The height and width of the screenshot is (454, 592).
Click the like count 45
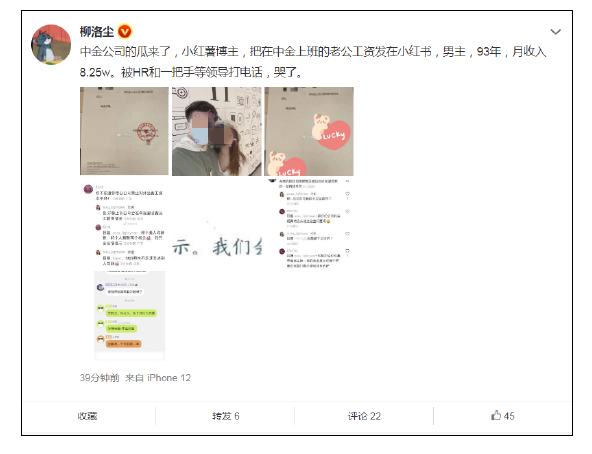(509, 416)
